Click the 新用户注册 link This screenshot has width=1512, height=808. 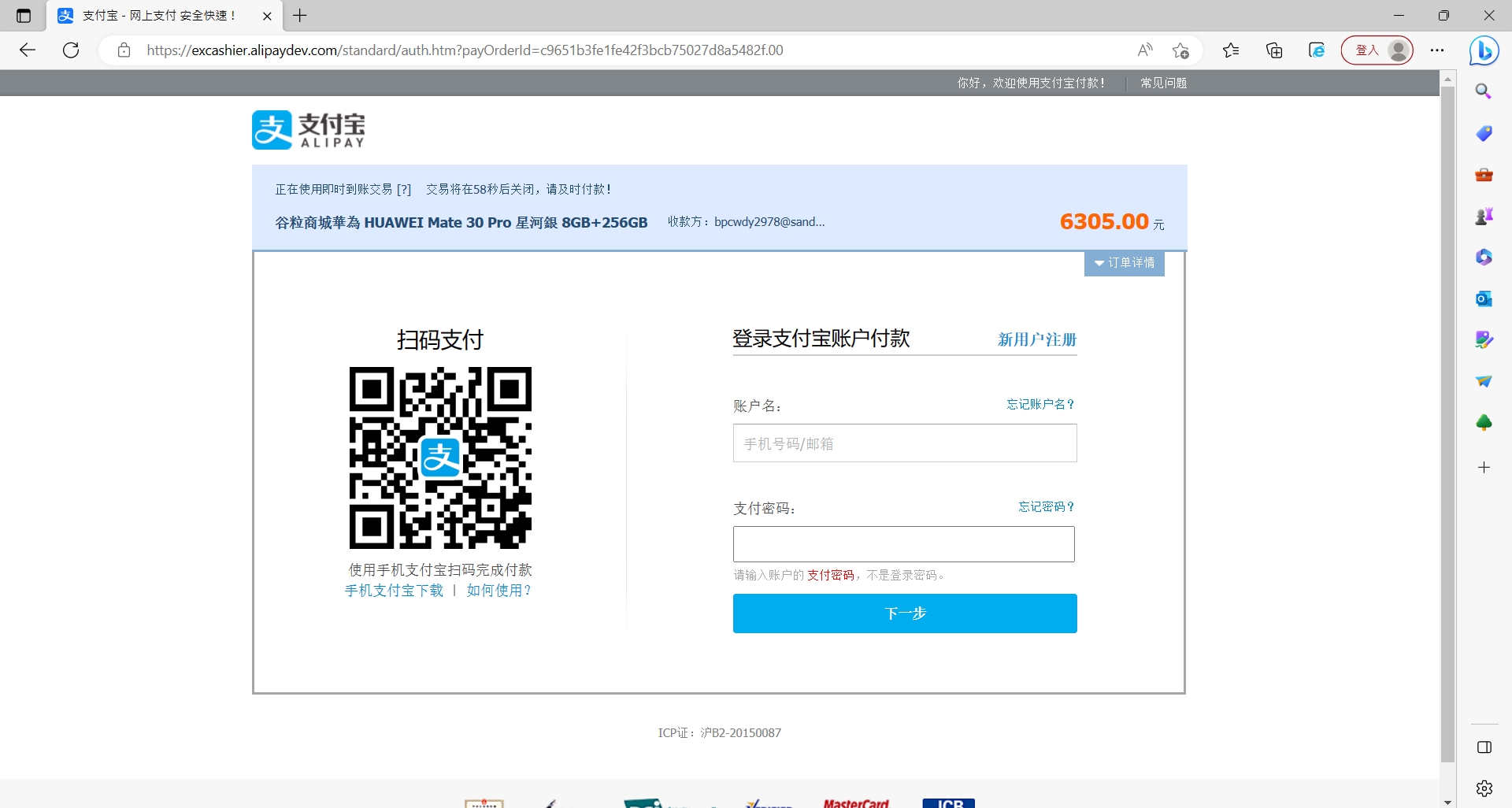pyautogui.click(x=1037, y=339)
